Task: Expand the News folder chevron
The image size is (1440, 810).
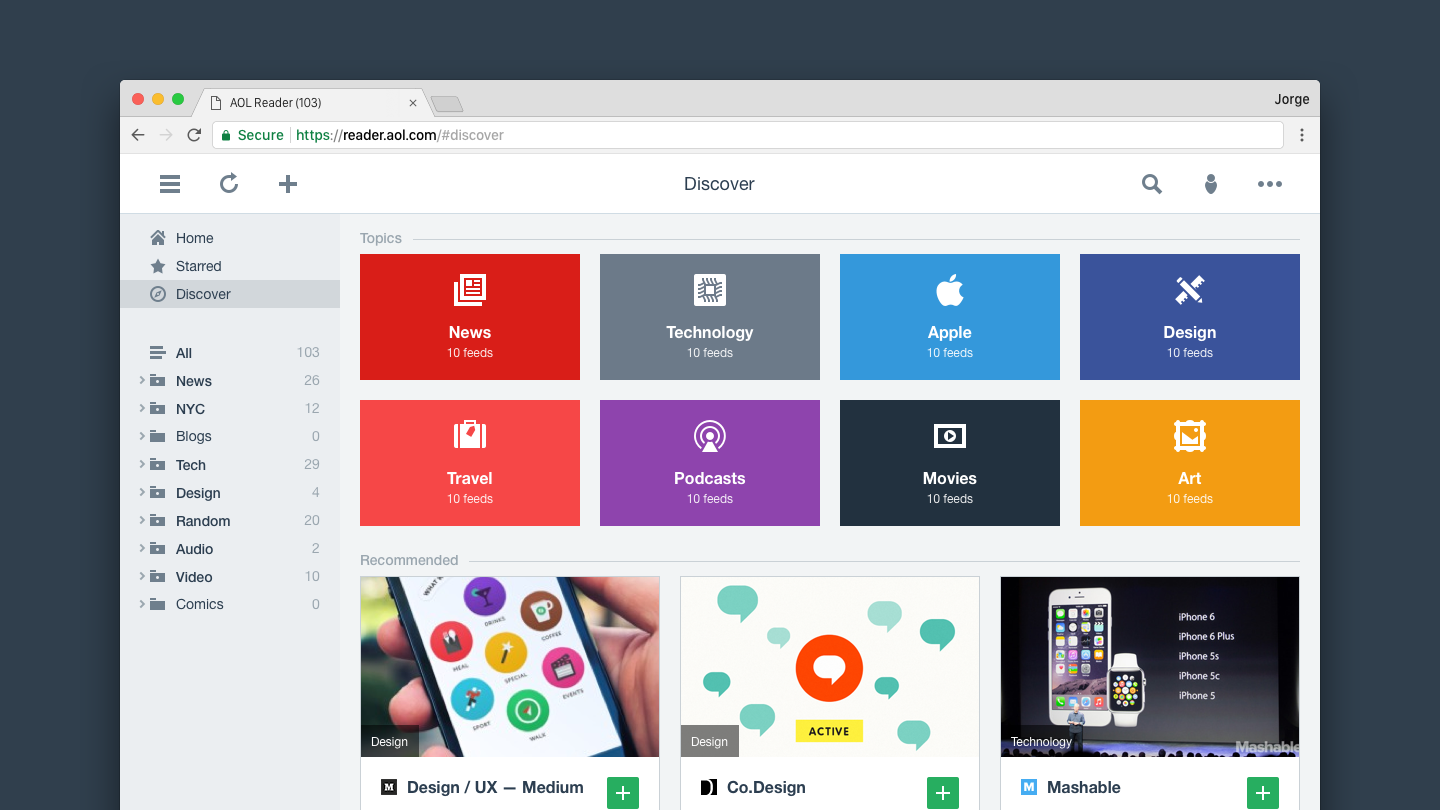Action: 142,380
